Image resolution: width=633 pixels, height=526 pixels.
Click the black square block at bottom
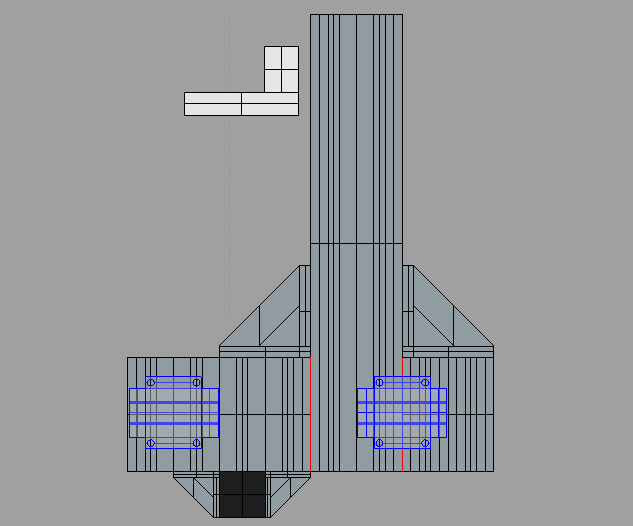(x=243, y=494)
